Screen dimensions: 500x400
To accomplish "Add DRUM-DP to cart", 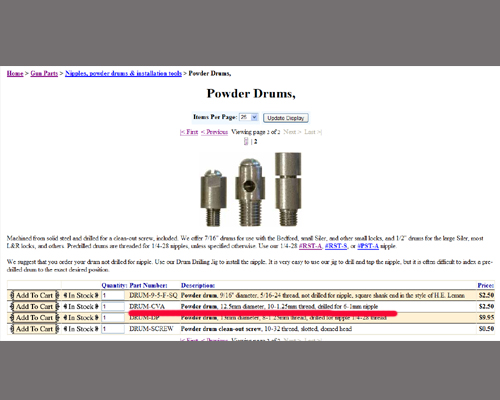I will pyautogui.click(x=34, y=318).
